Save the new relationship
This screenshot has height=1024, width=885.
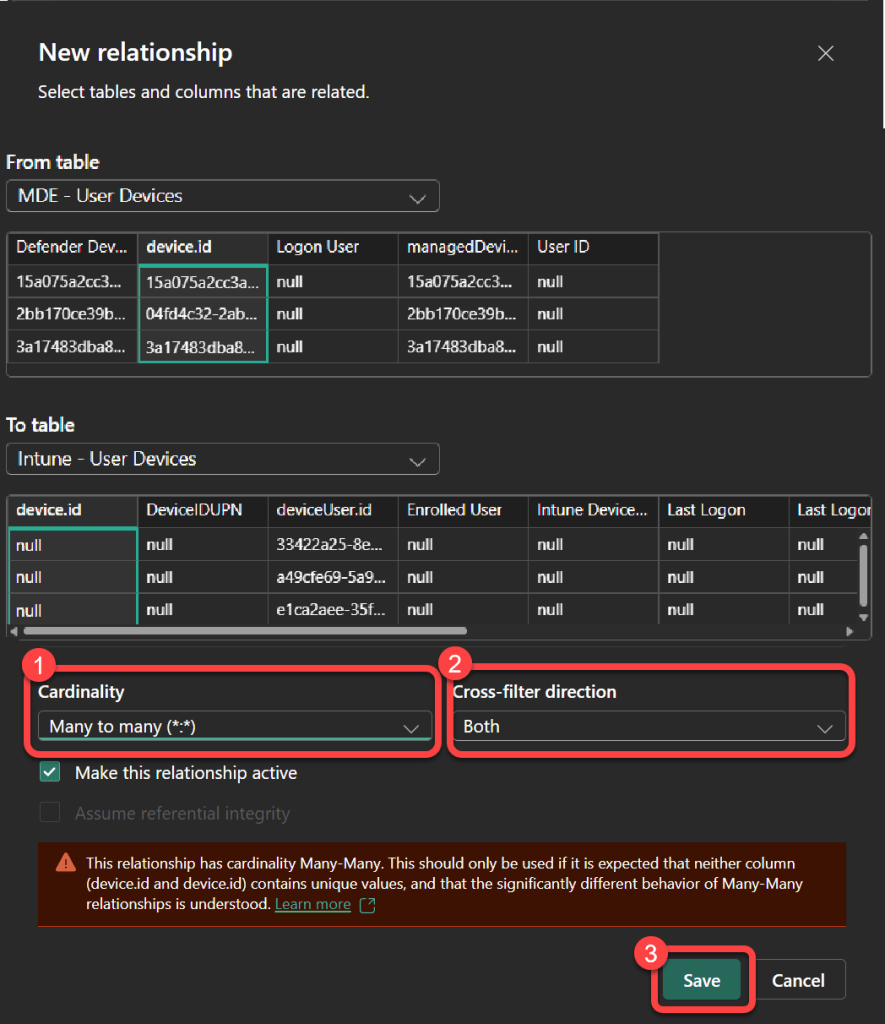coord(701,980)
